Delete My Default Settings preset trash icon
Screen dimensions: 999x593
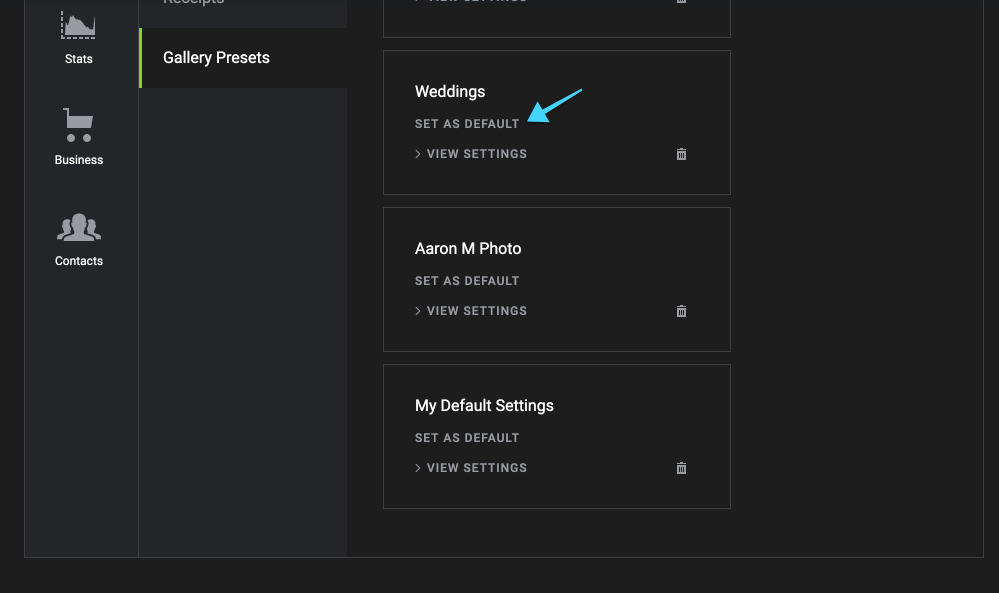681,468
